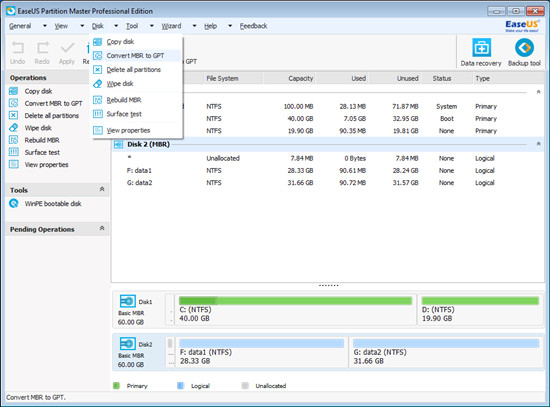Click the Unused column header

394,78
